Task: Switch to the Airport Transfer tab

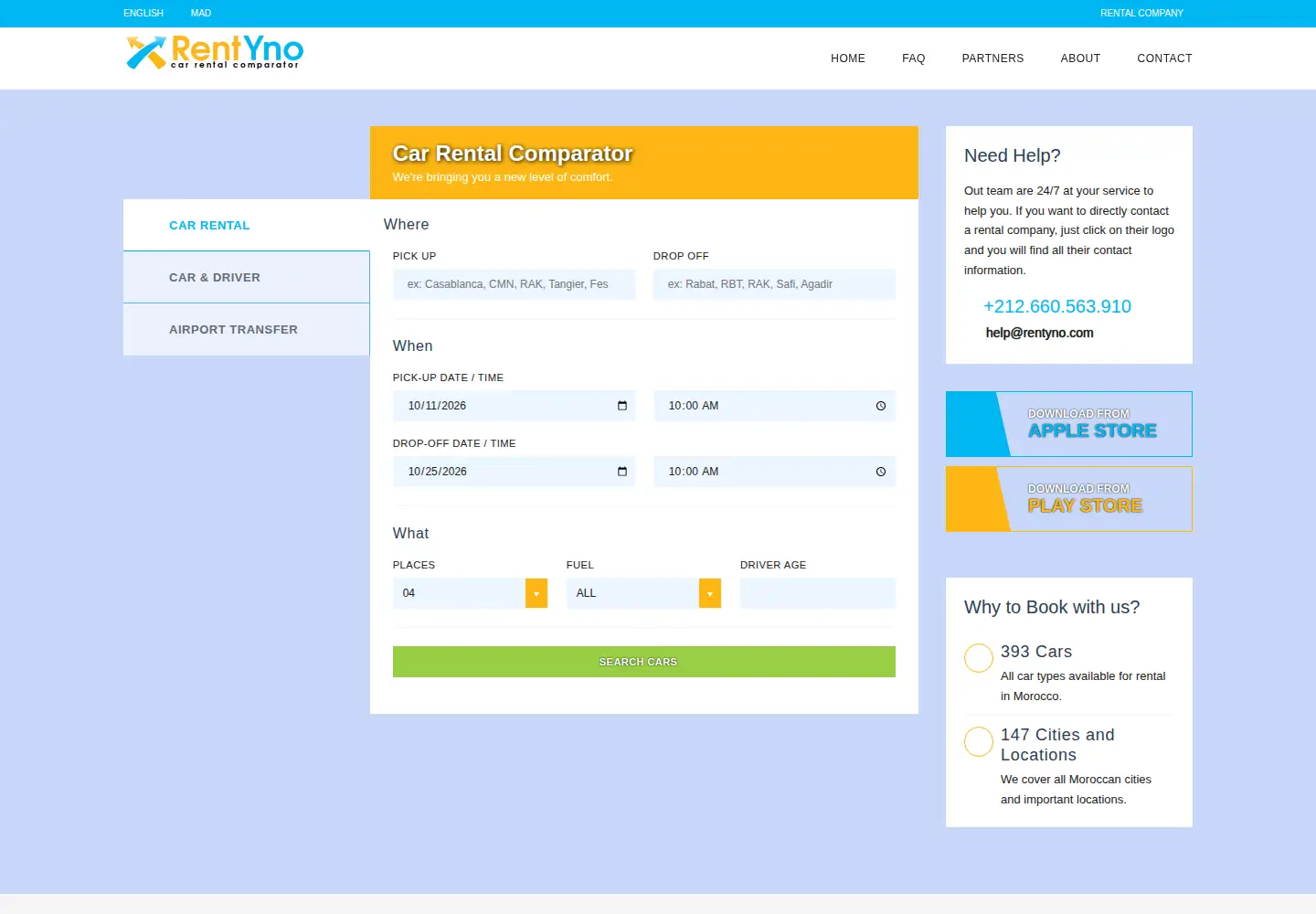Action: coord(247,329)
